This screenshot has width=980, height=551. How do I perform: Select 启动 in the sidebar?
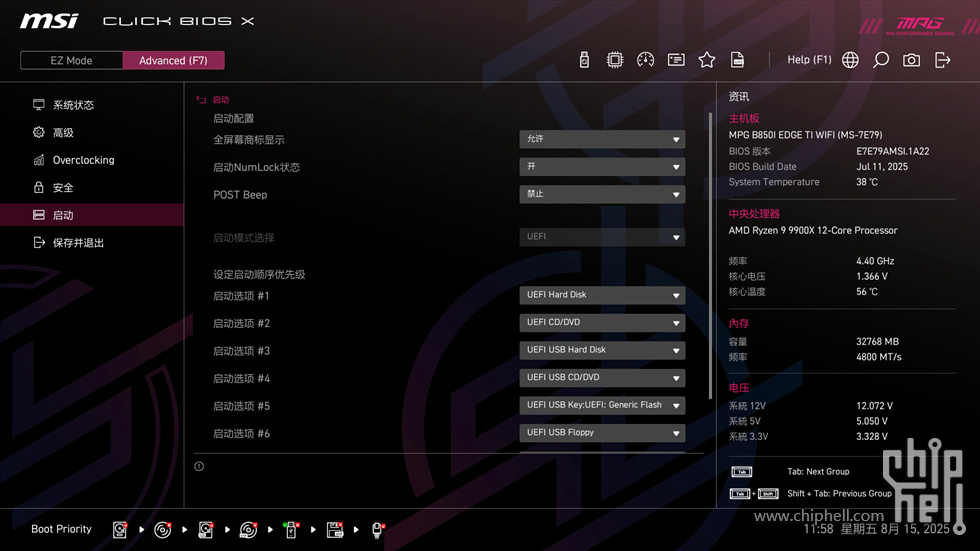click(x=92, y=215)
